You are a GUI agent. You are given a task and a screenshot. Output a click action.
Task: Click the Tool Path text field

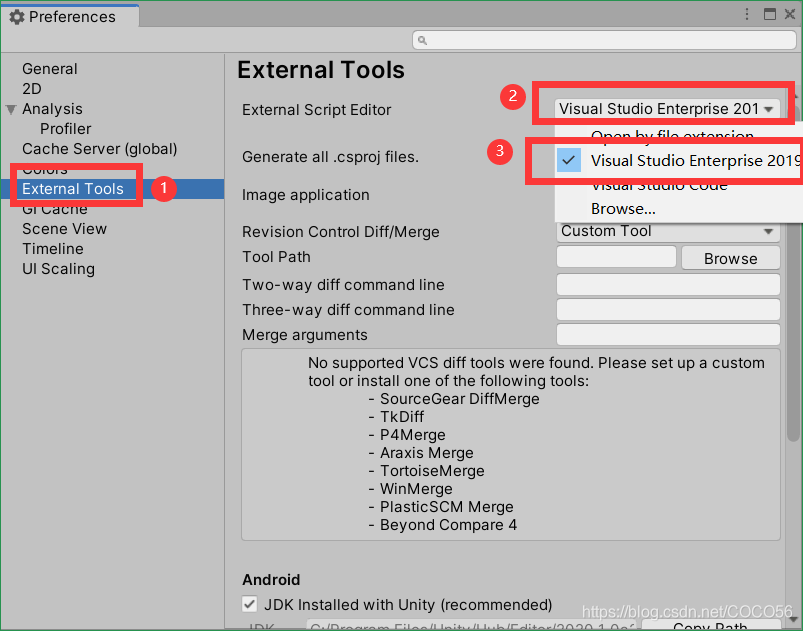pyautogui.click(x=615, y=257)
